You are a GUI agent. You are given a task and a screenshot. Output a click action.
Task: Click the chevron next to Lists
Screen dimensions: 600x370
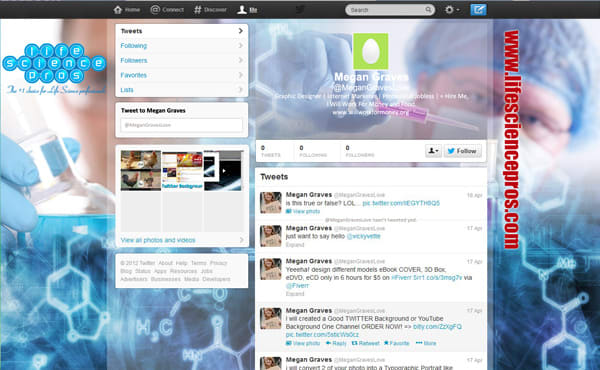pyautogui.click(x=240, y=90)
